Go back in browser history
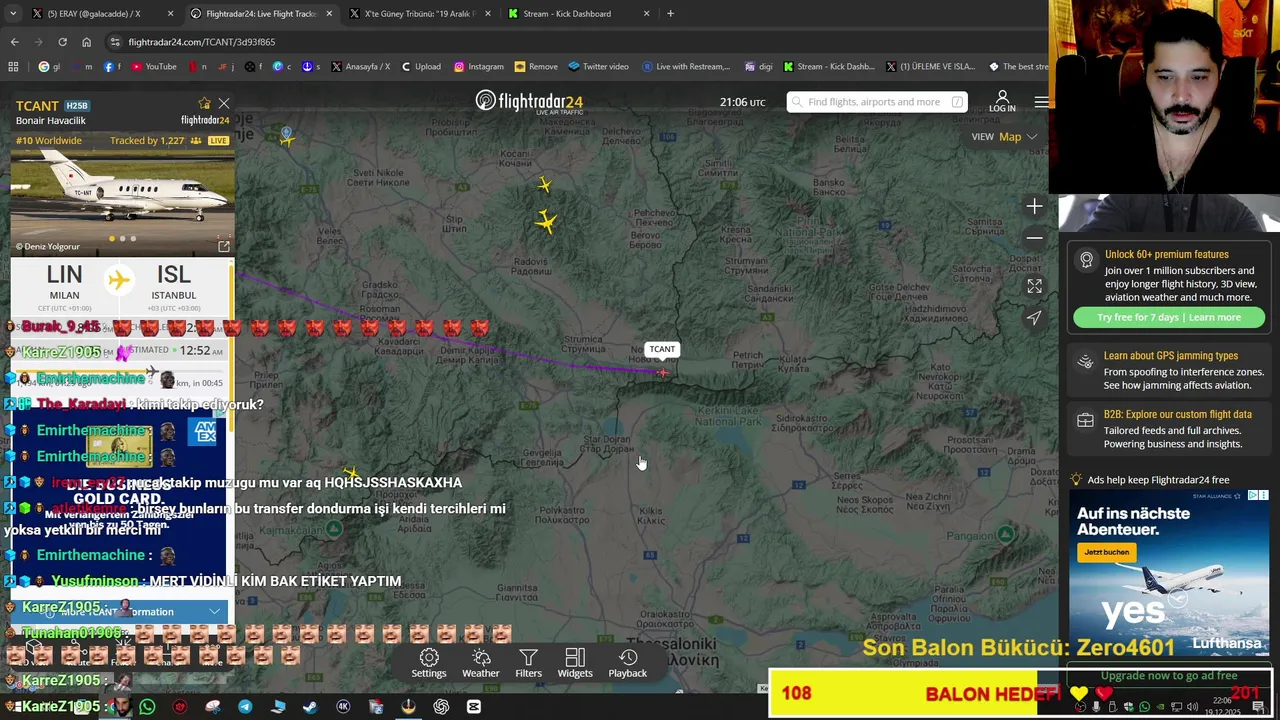 (x=14, y=42)
